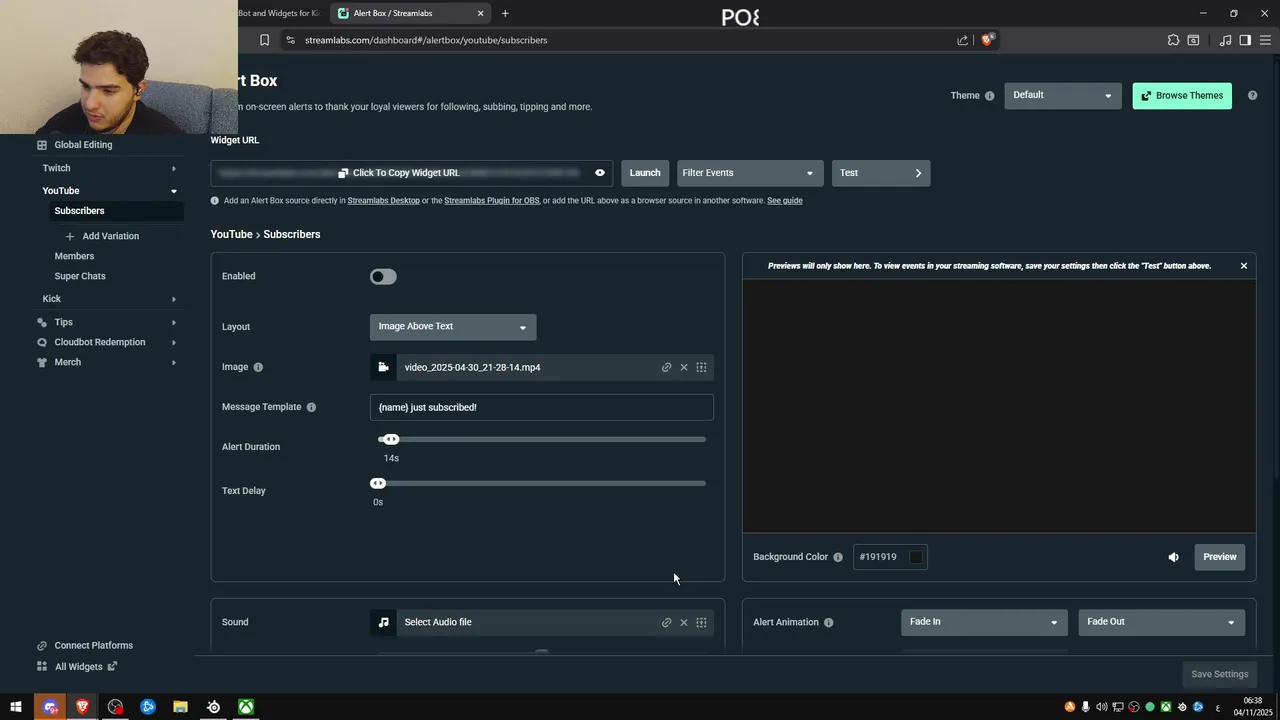The height and width of the screenshot is (720, 1280).
Task: Click link icon in Image row
Action: pos(666,367)
